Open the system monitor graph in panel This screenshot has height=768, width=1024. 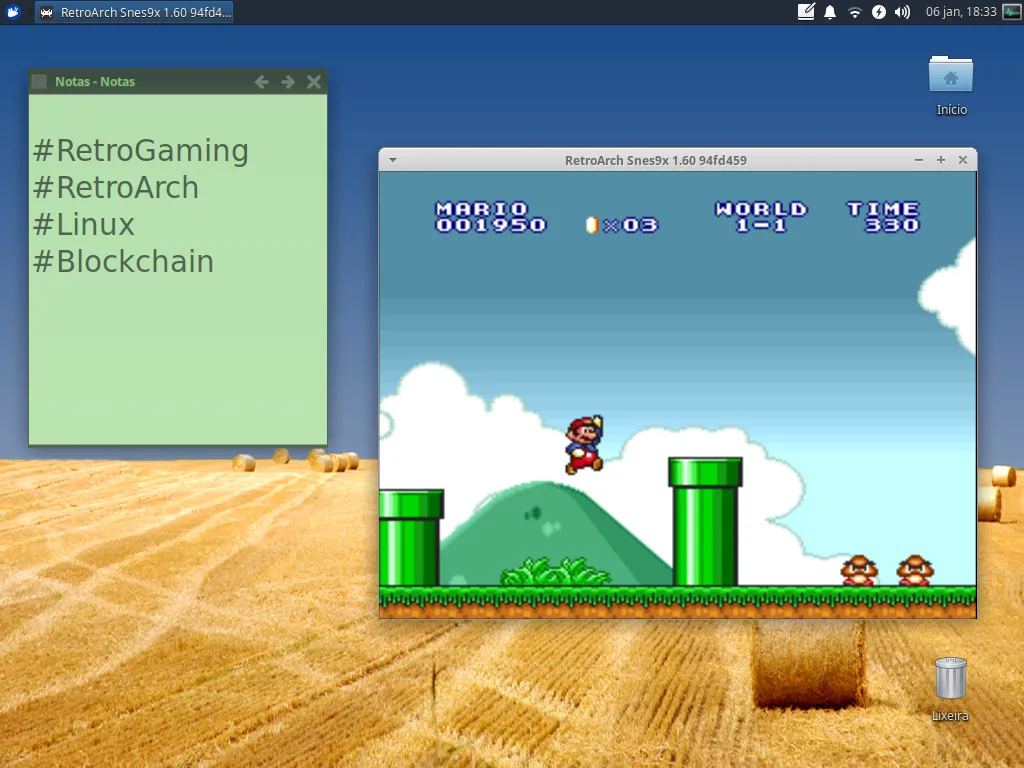pos(1012,12)
